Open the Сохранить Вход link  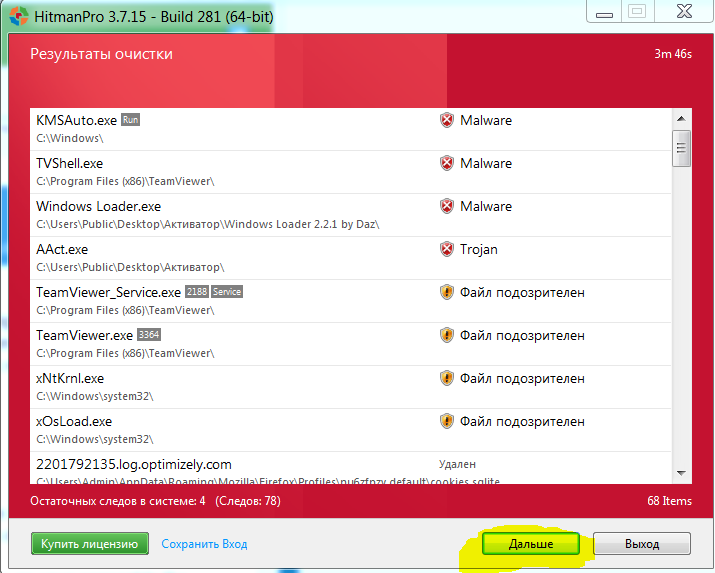click(204, 544)
